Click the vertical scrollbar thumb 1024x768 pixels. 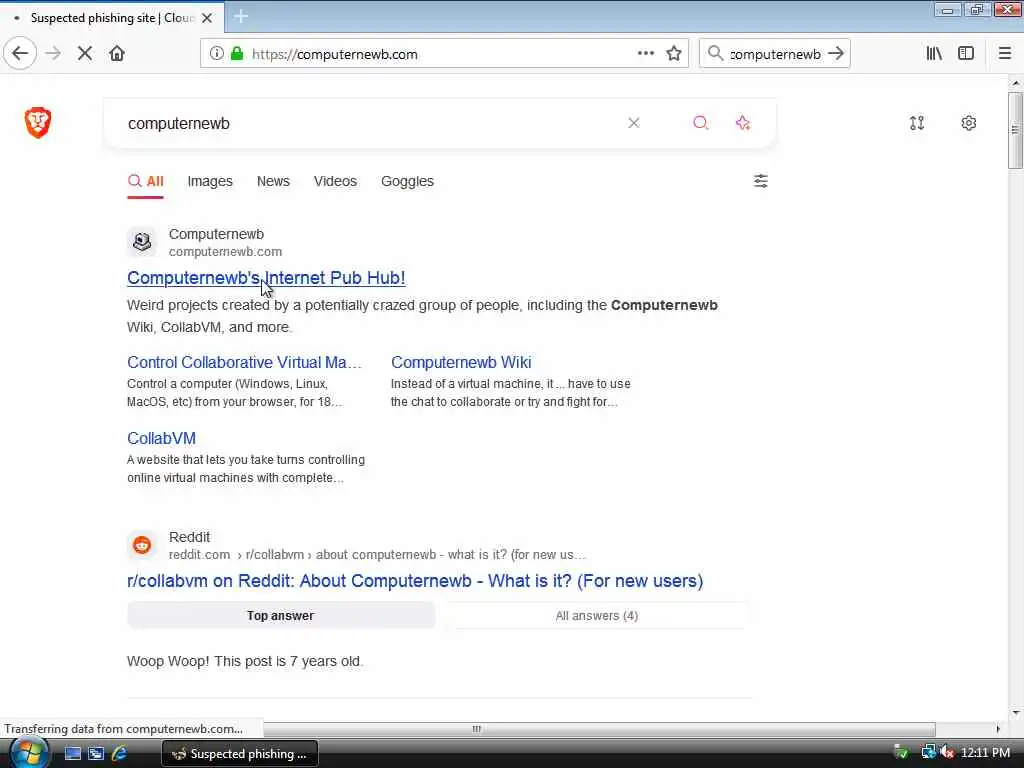[x=1015, y=130]
